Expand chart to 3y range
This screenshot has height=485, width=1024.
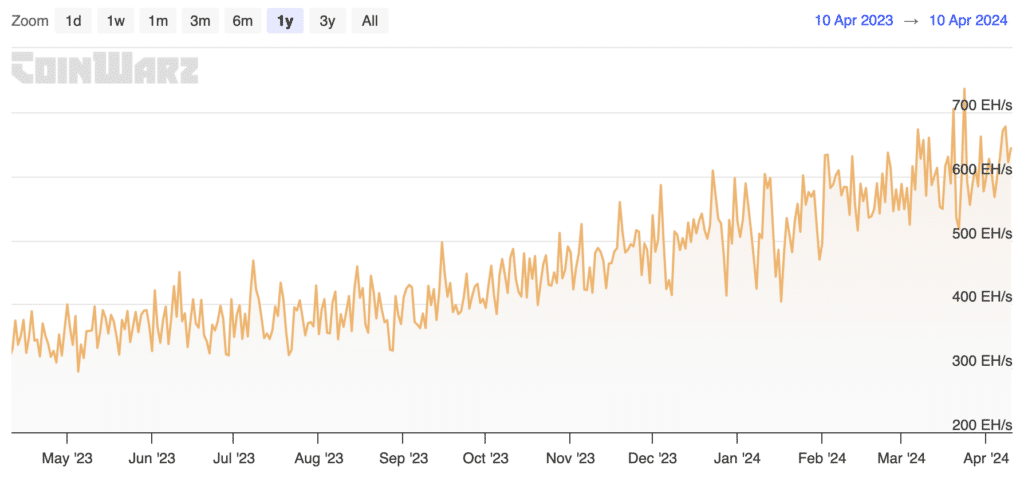point(327,20)
